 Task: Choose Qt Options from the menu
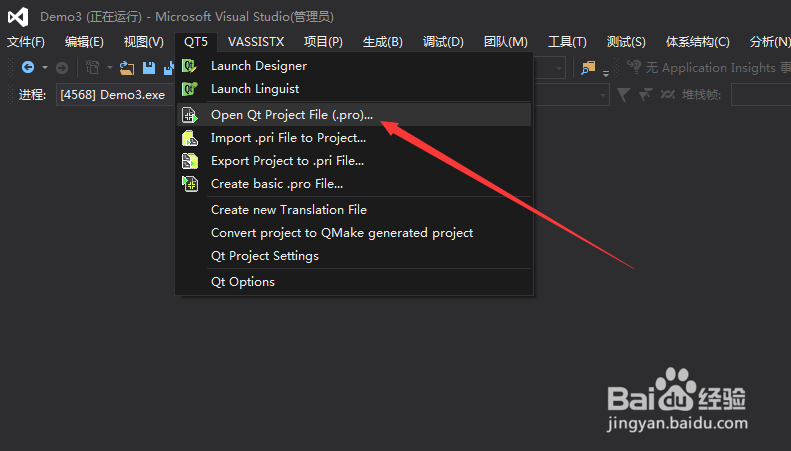tap(242, 282)
